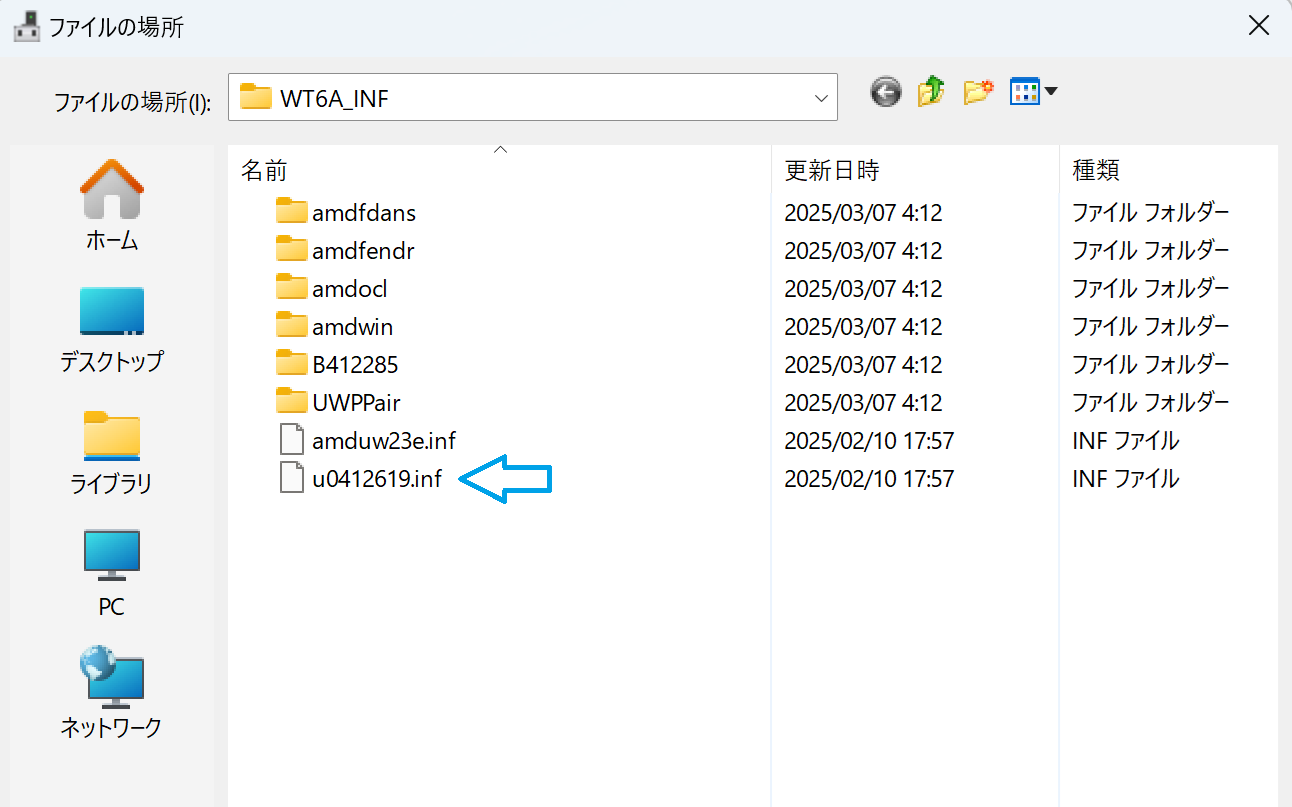
Task: Click the Back navigation arrow icon
Action: click(x=886, y=93)
